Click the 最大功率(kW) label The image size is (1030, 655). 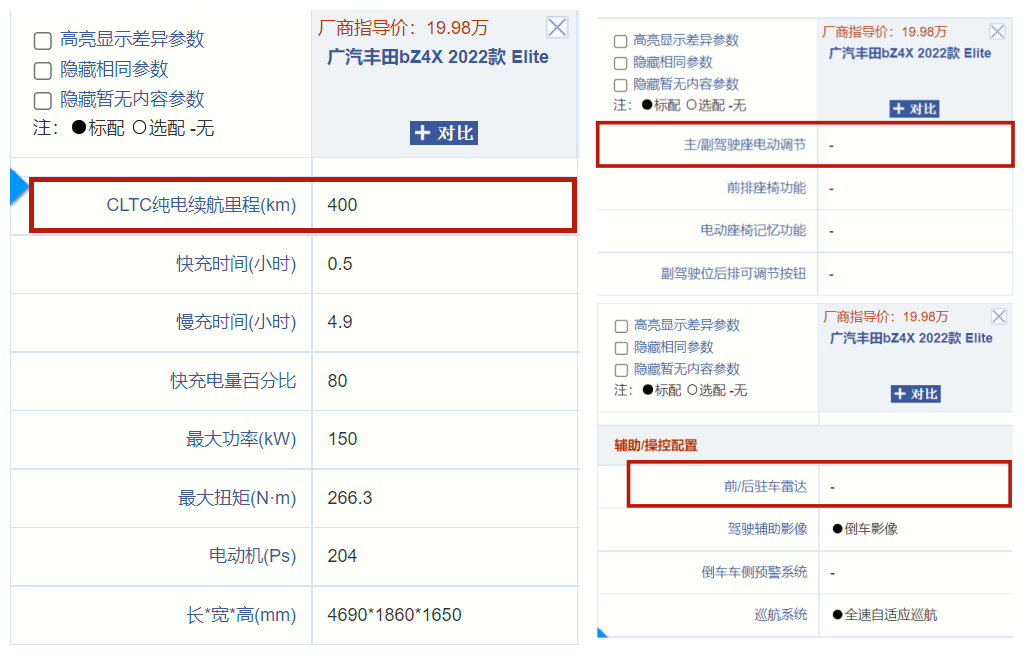coord(241,439)
